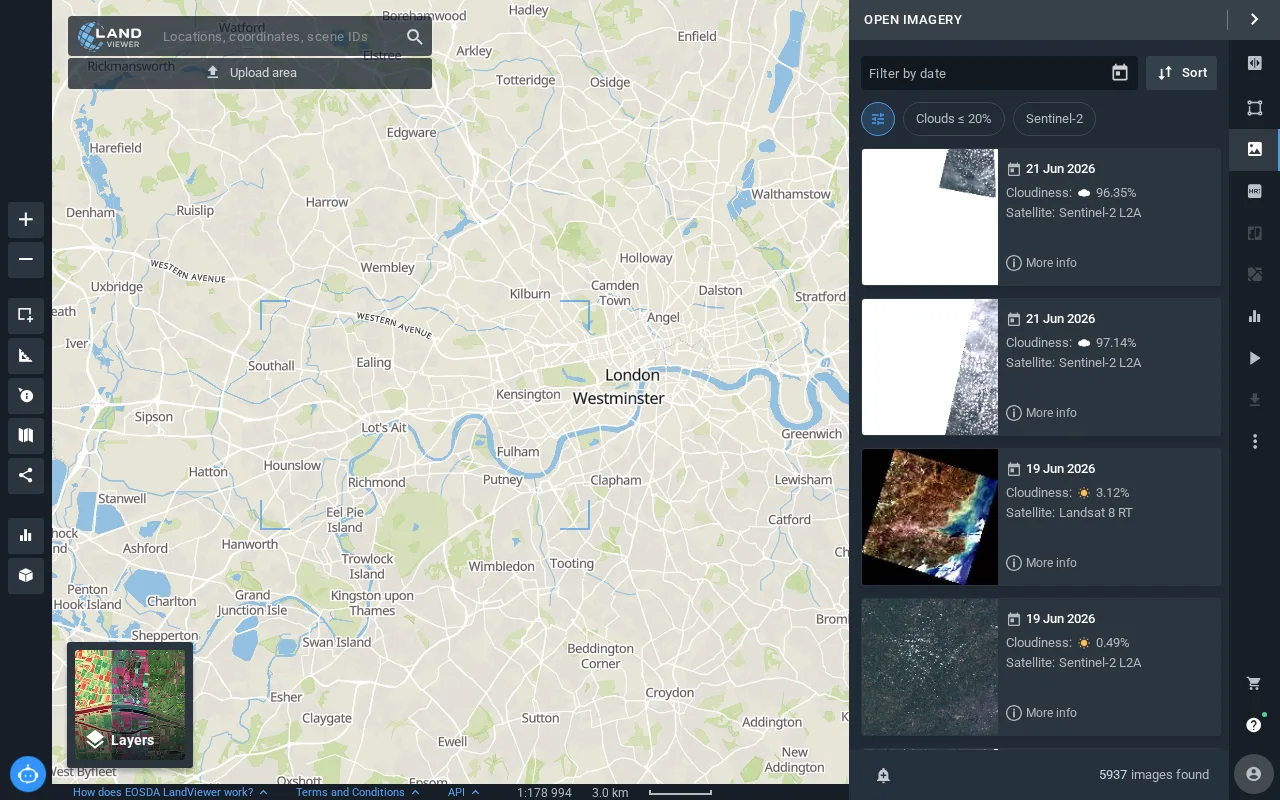Zoom out of the map
Image resolution: width=1280 pixels, height=800 pixels.
click(26, 260)
